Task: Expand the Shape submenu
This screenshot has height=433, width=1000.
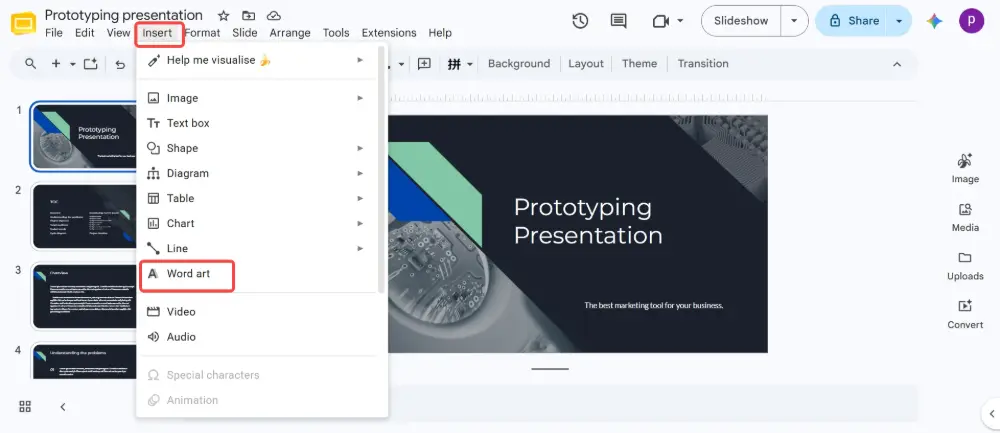Action: [360, 148]
